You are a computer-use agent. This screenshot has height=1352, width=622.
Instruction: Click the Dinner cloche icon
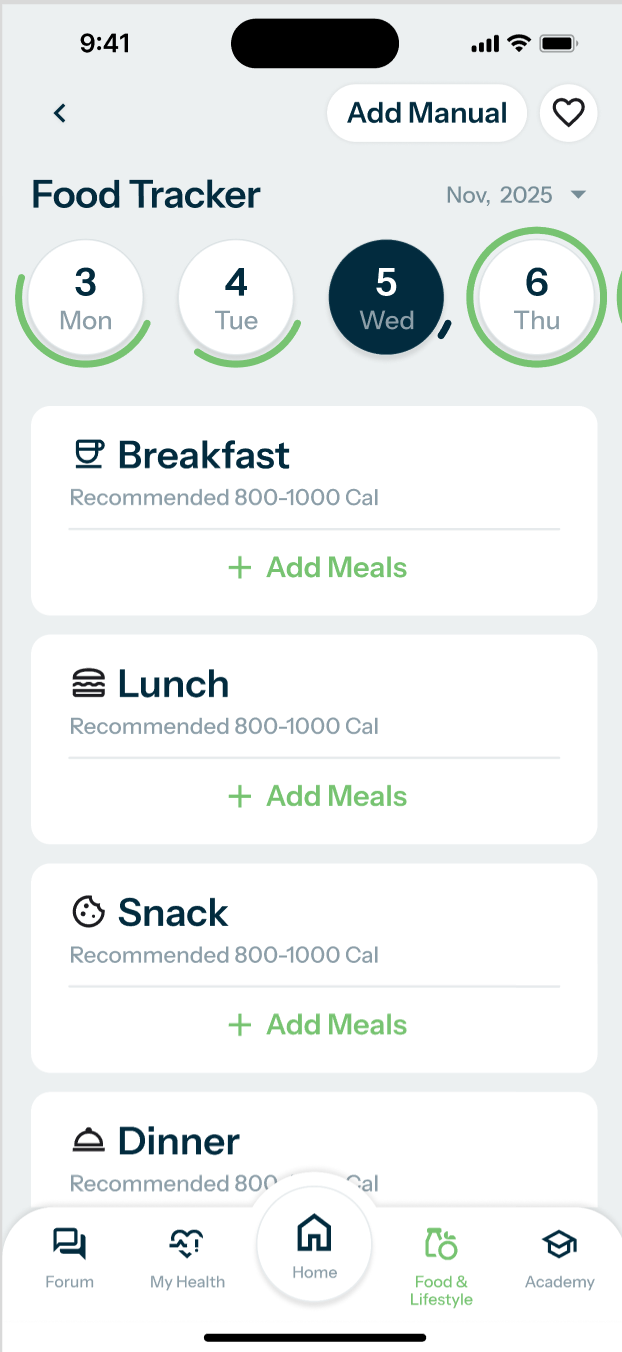(x=89, y=1141)
